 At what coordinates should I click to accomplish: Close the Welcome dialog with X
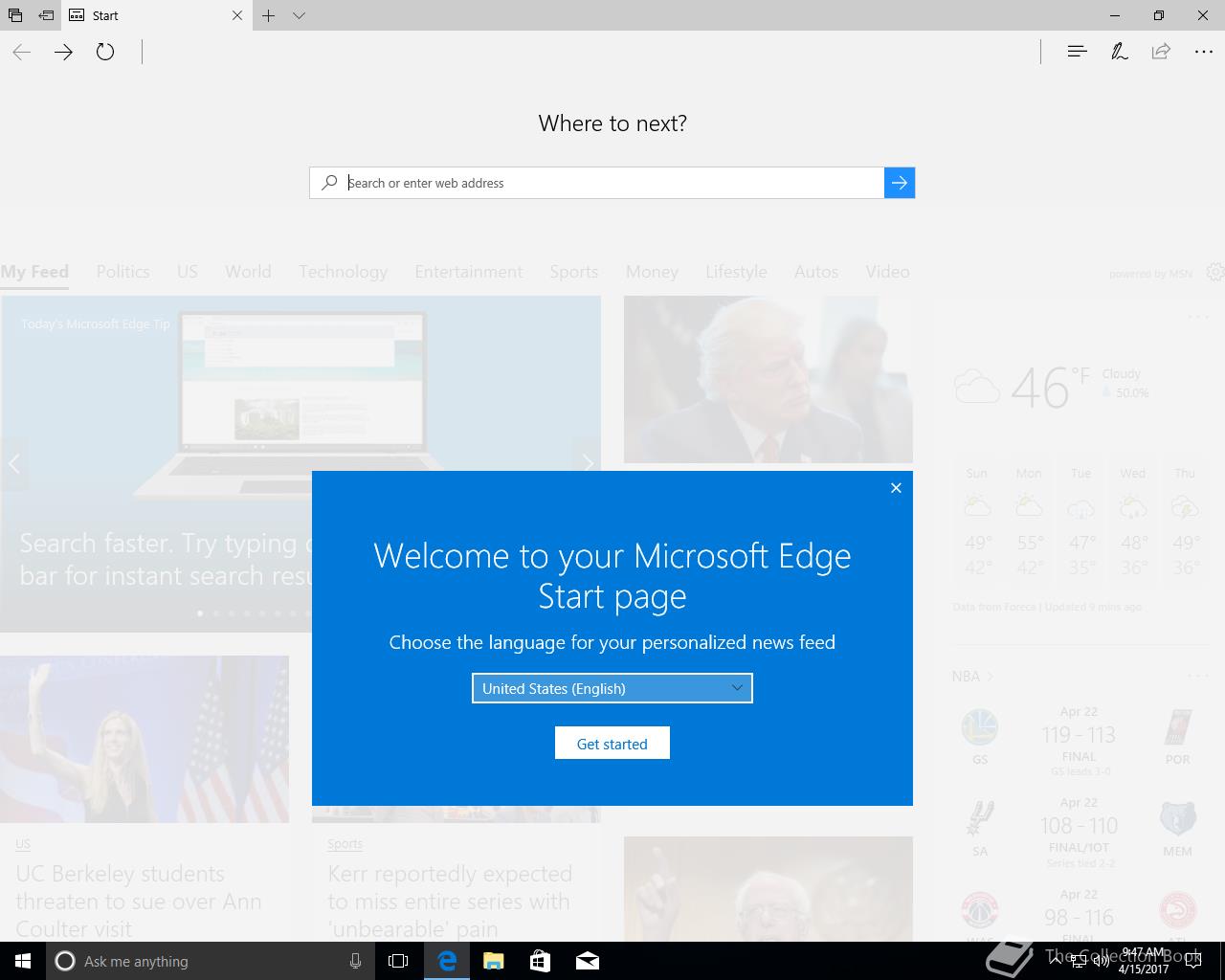point(896,488)
